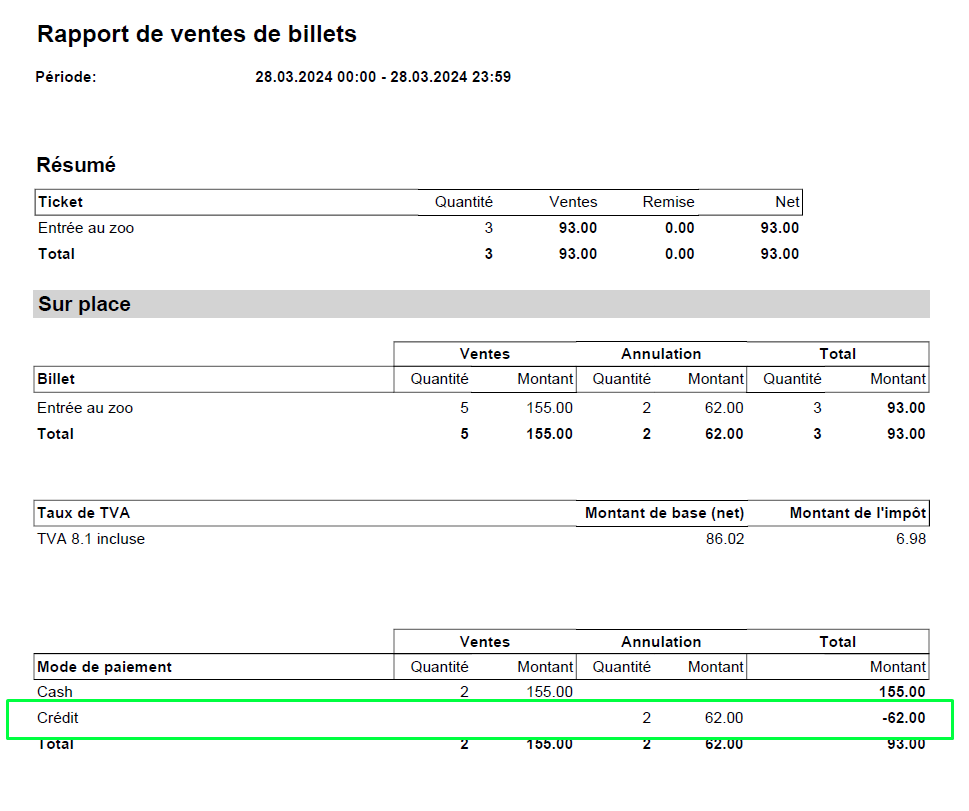
Task: Click 'Annulation' group header above the payment table
Action: [661, 642]
